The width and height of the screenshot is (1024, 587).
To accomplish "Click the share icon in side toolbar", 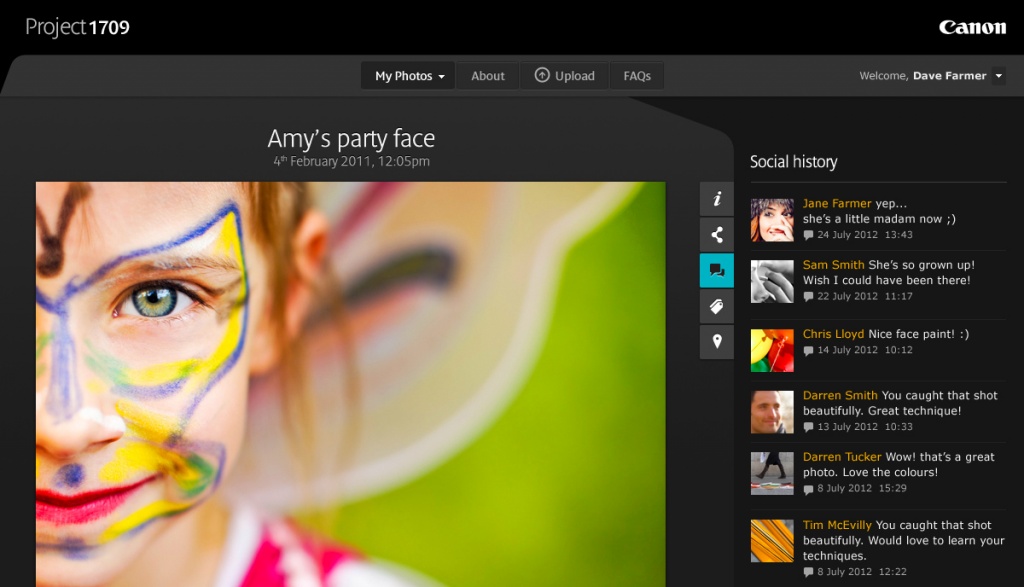I will click(717, 234).
